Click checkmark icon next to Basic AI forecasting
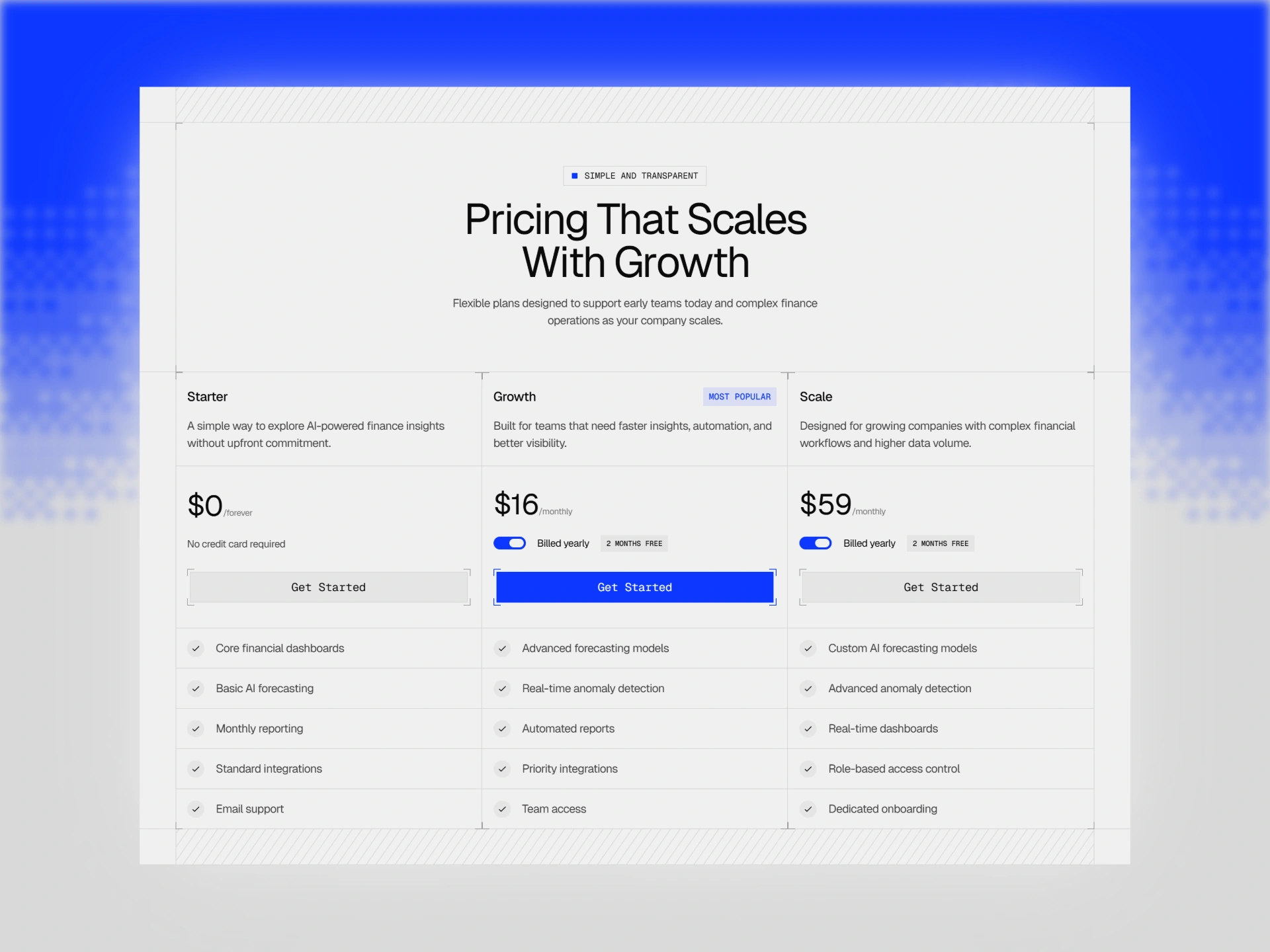 click(x=196, y=689)
